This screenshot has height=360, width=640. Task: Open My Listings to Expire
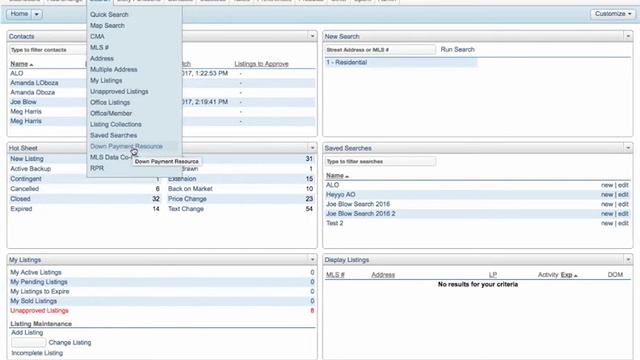point(40,291)
